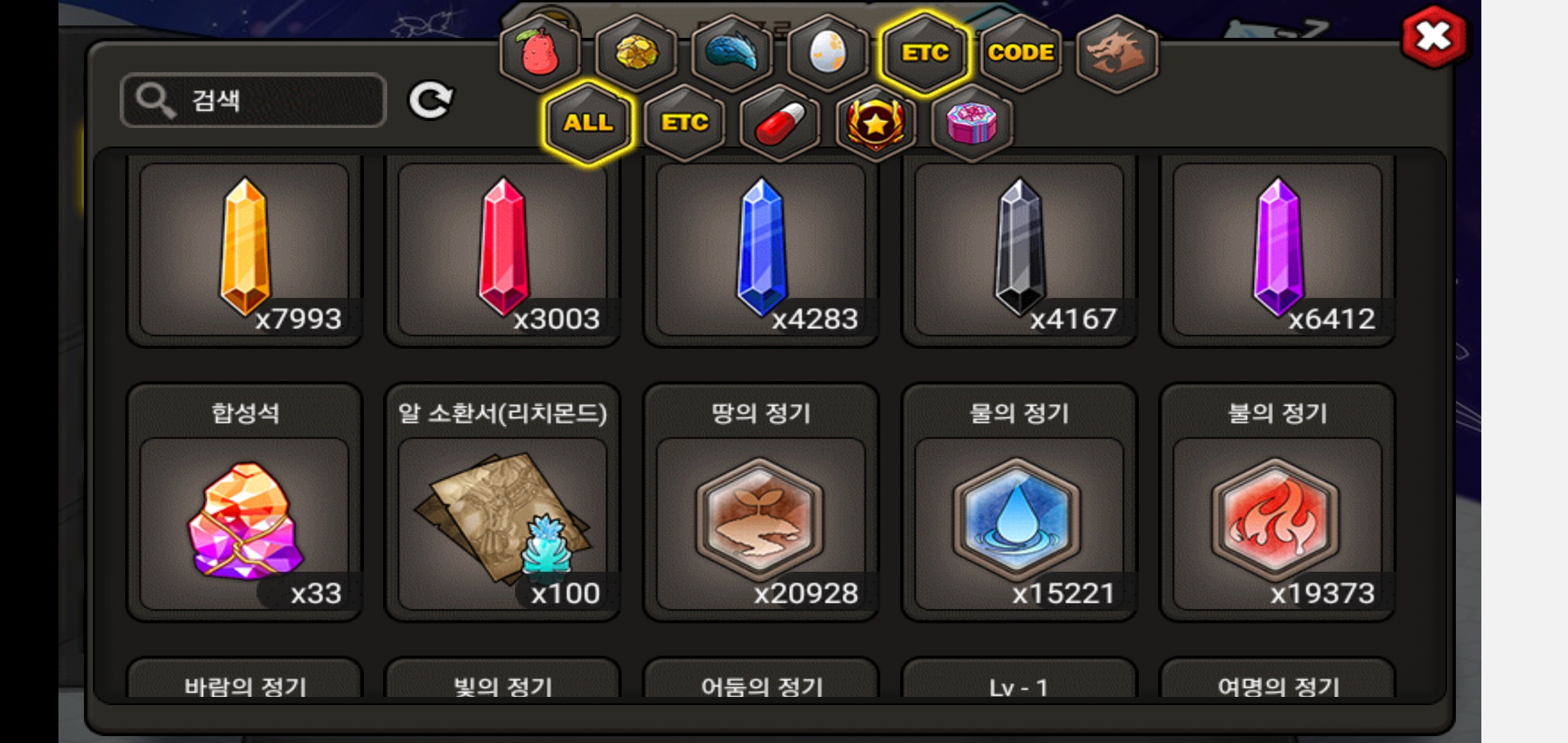Open the gold nugget category tab
1568x743 pixels.
636,52
